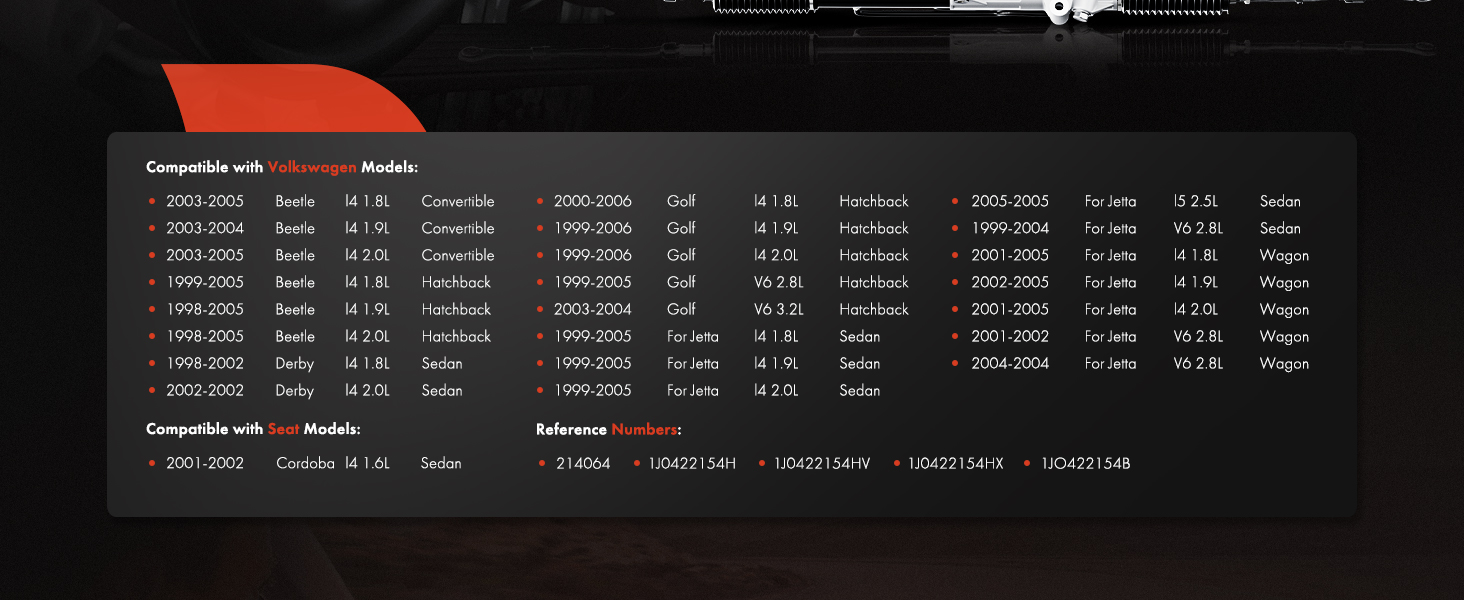The width and height of the screenshot is (1464, 600).
Task: Click the "Compatible with Volkswagen Models:" heading
Action: tap(282, 167)
